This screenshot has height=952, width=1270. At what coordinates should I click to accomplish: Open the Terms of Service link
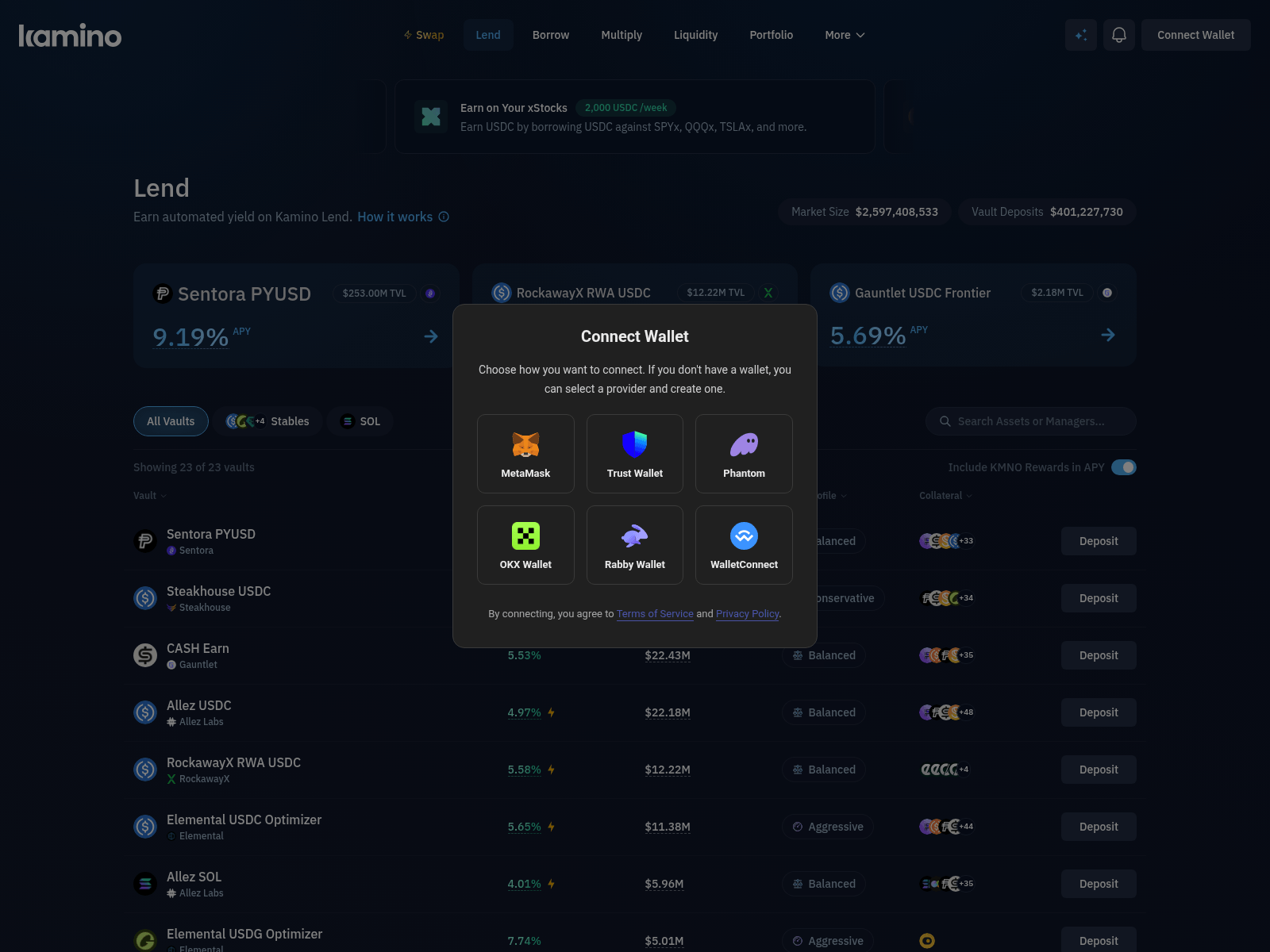coord(655,614)
